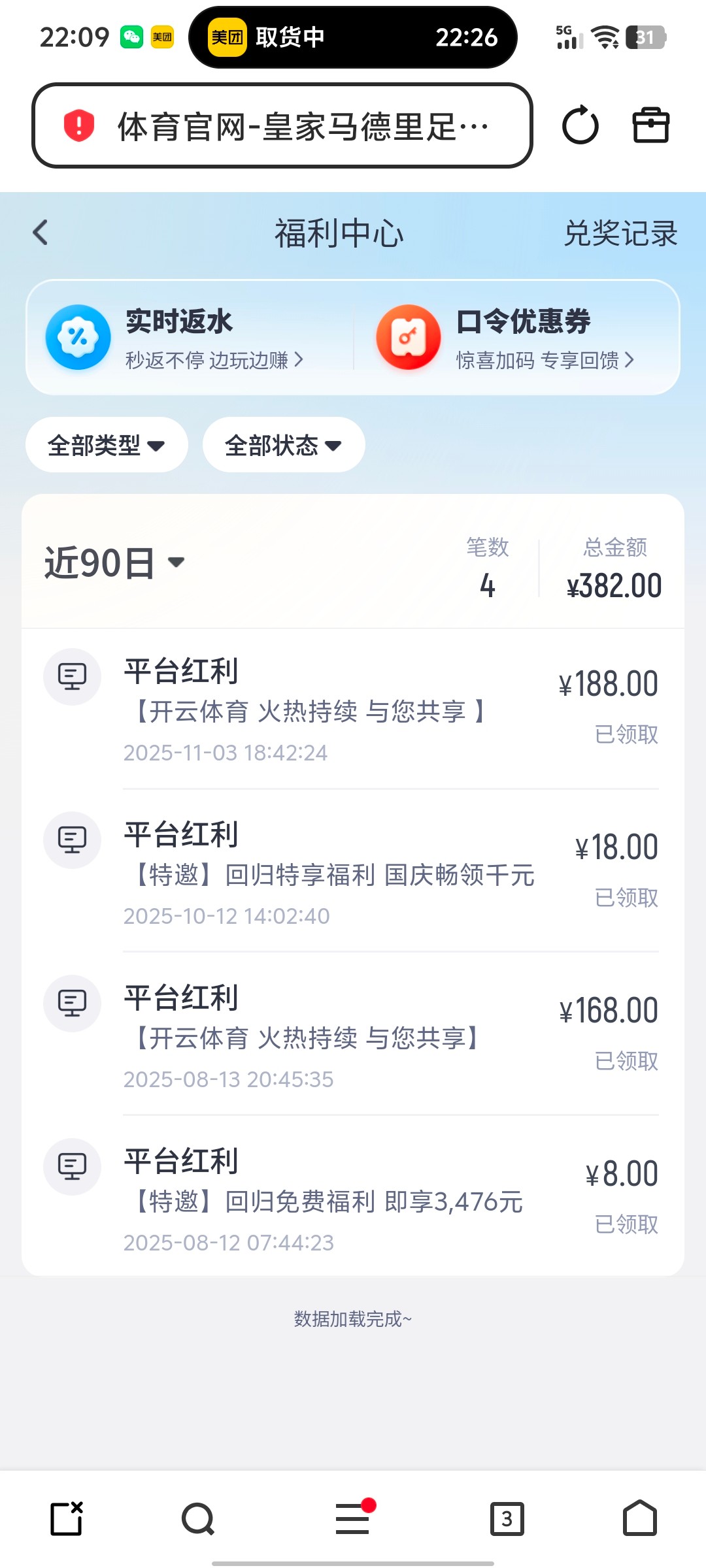Open the browser search icon
Screen dimensions: 706x1568
tap(198, 1519)
